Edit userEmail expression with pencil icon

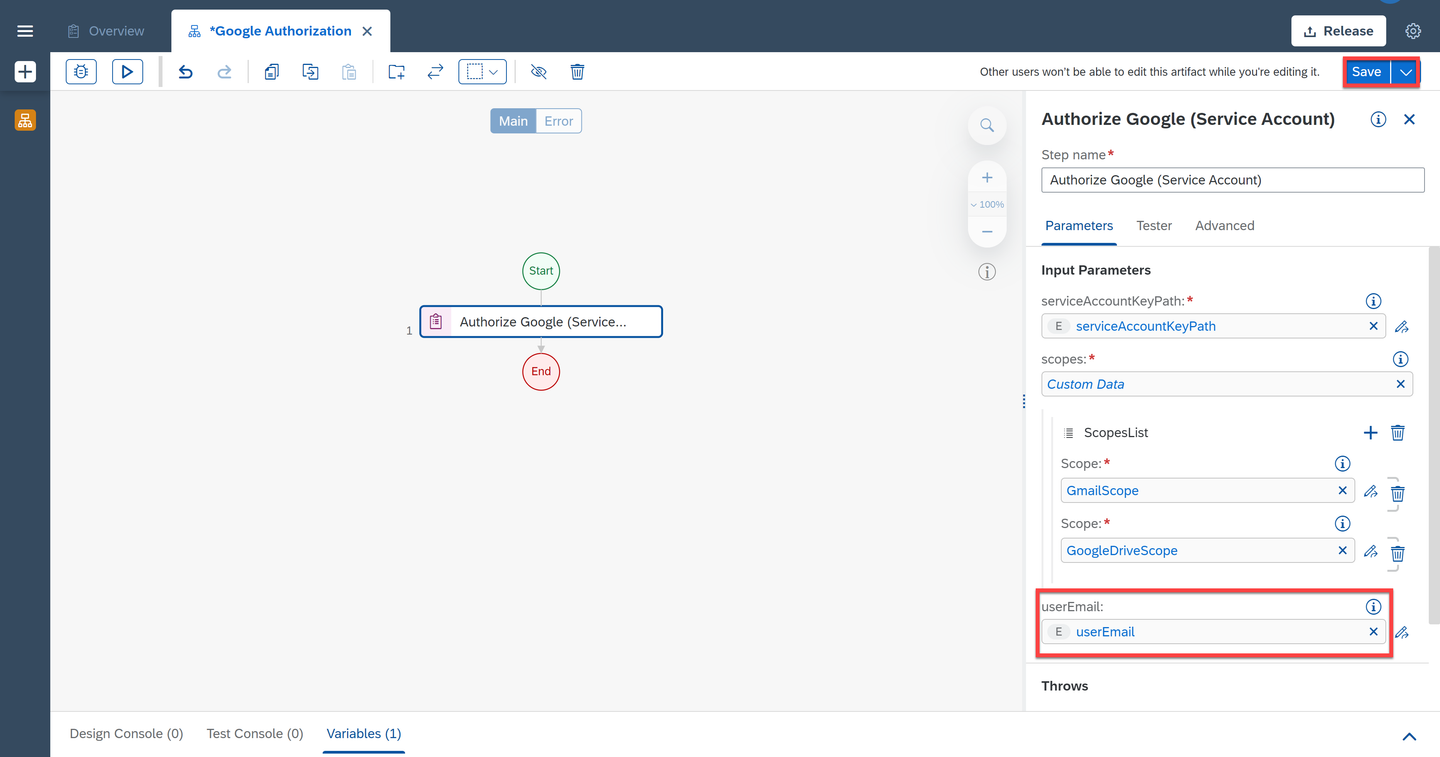pos(1402,632)
